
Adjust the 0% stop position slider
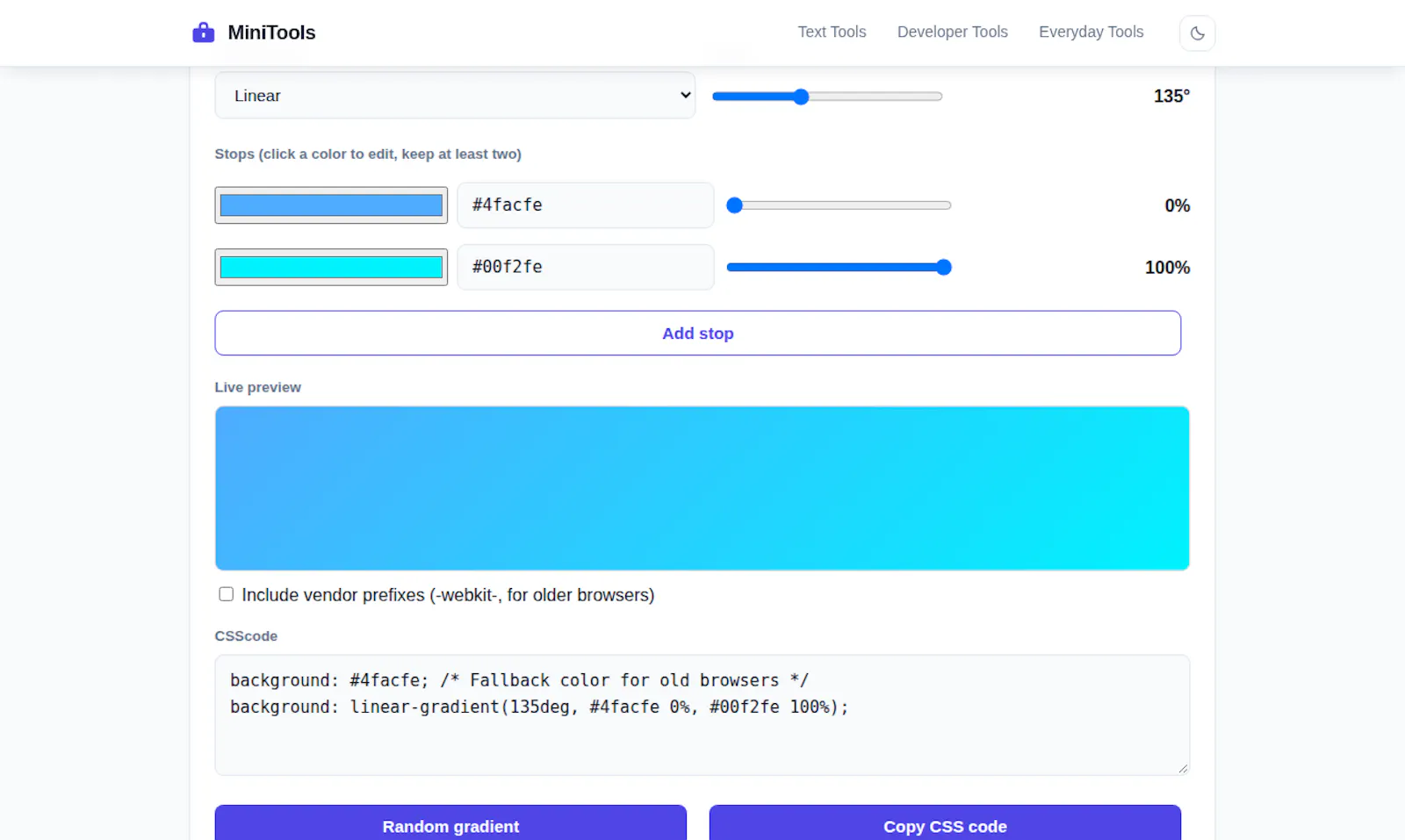(839, 205)
